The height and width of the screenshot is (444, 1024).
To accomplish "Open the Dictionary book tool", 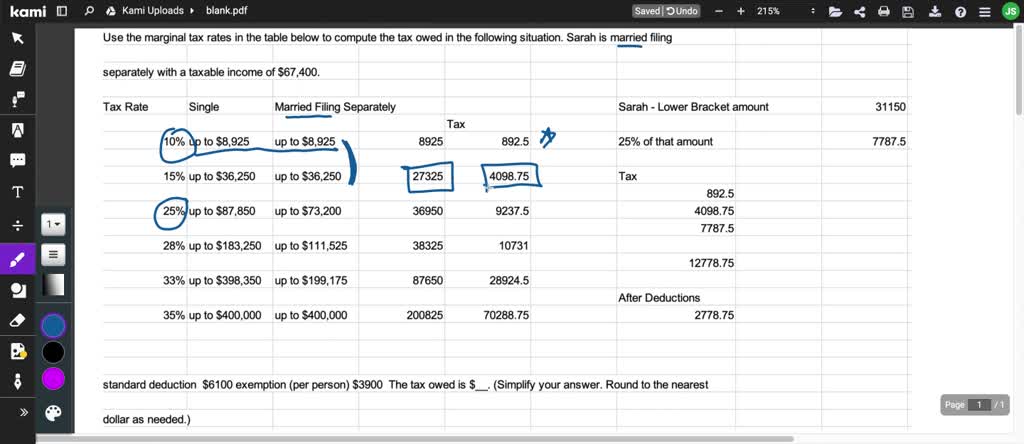I will (x=18, y=69).
